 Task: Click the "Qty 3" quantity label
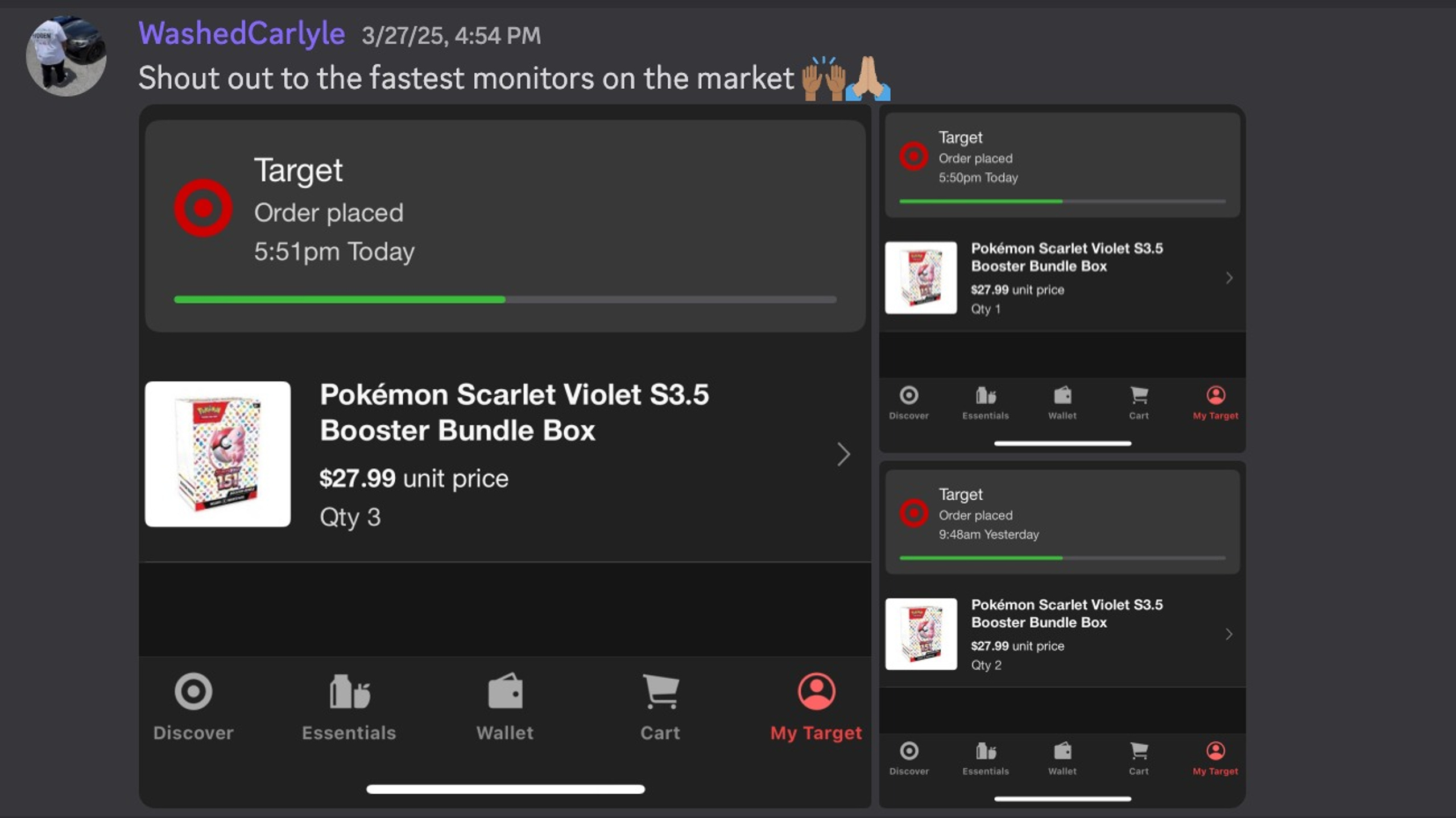[350, 517]
